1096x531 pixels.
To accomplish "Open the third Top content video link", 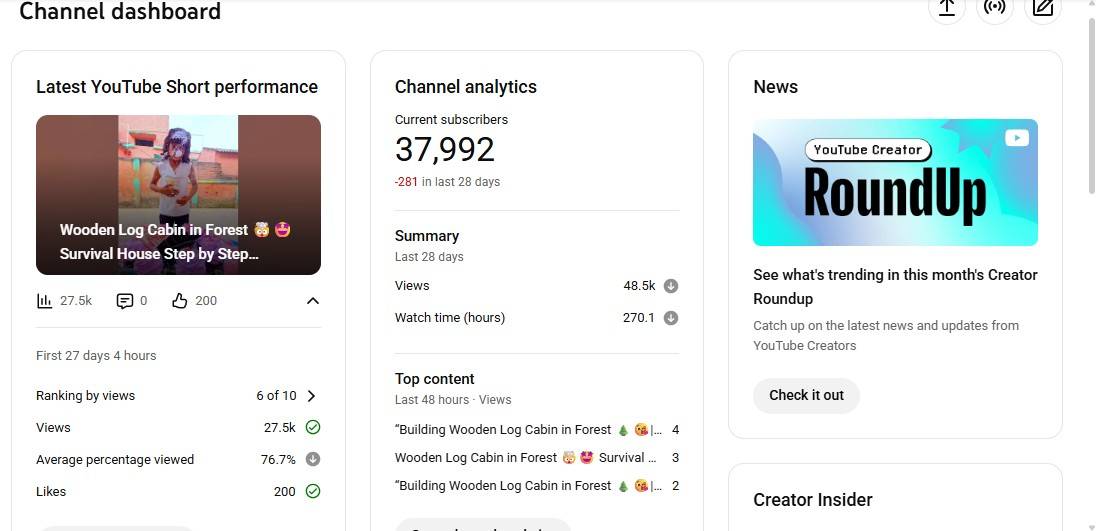I will pos(528,486).
